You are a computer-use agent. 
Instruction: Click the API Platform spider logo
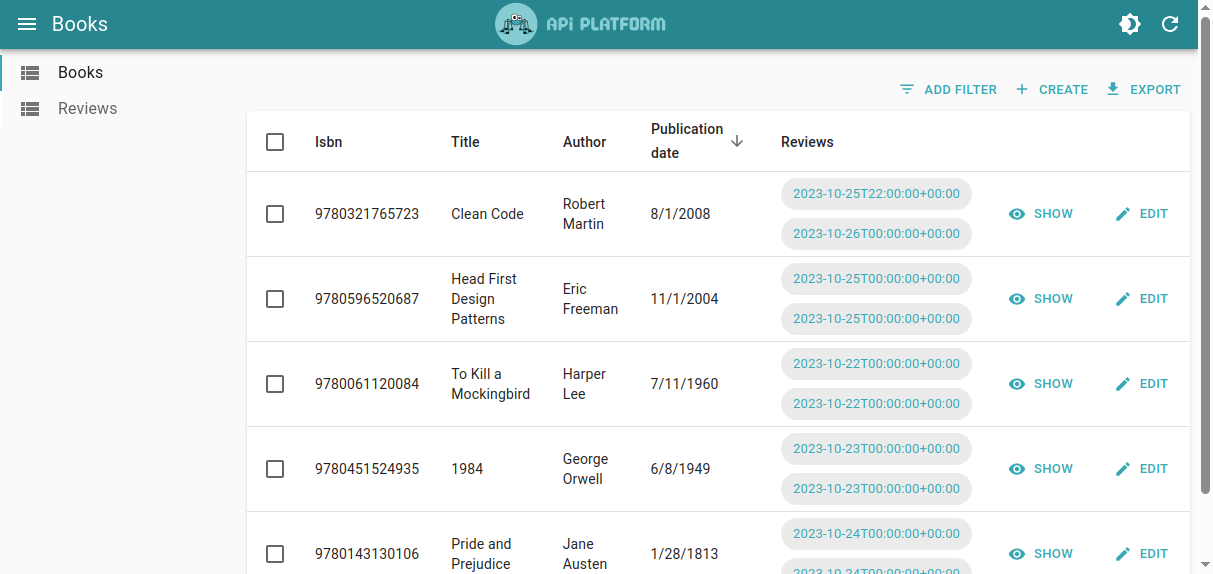[516, 24]
